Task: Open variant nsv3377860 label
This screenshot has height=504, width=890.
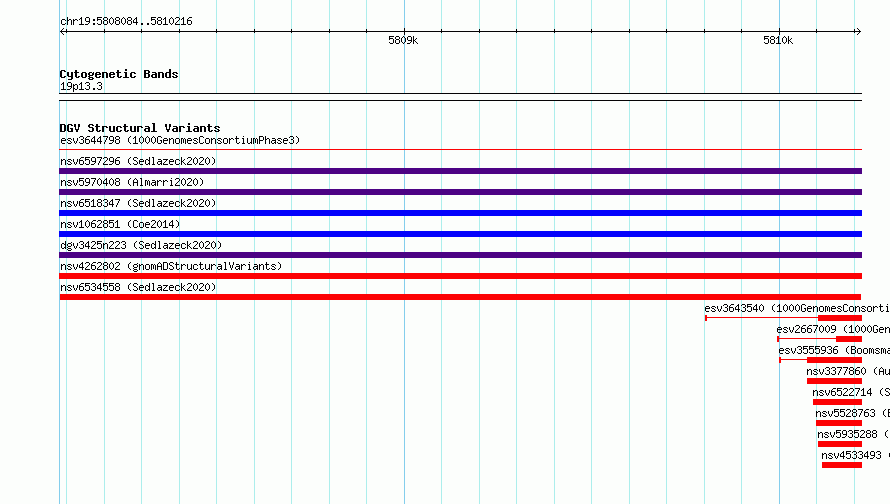Action: pyautogui.click(x=847, y=371)
